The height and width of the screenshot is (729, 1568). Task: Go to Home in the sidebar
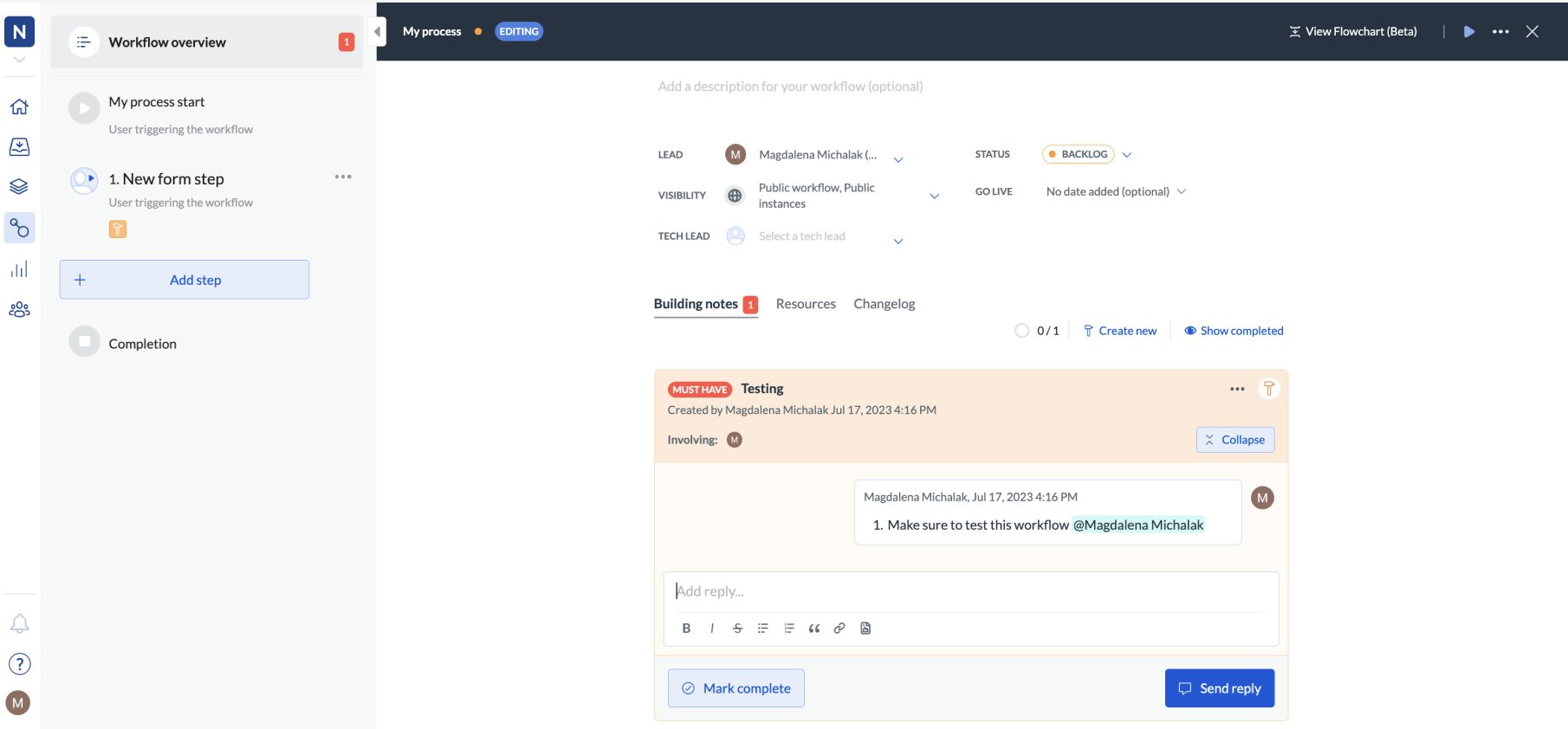19,106
